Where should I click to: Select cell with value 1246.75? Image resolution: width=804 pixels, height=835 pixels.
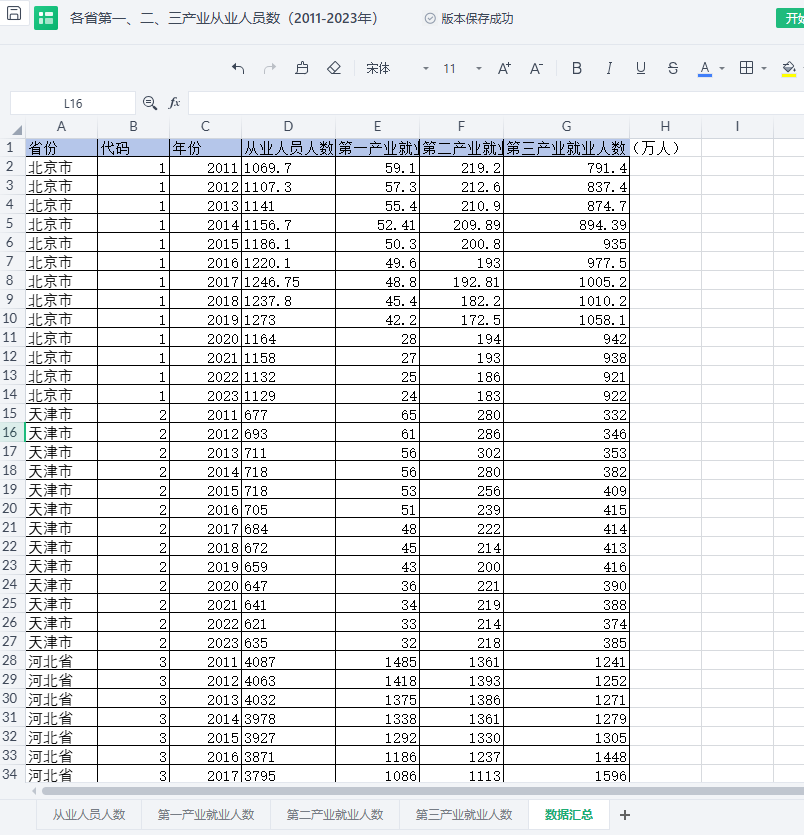tap(288, 282)
